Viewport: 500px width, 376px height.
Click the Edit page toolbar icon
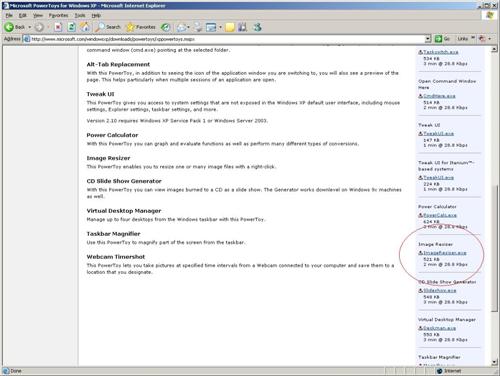pos(211,27)
